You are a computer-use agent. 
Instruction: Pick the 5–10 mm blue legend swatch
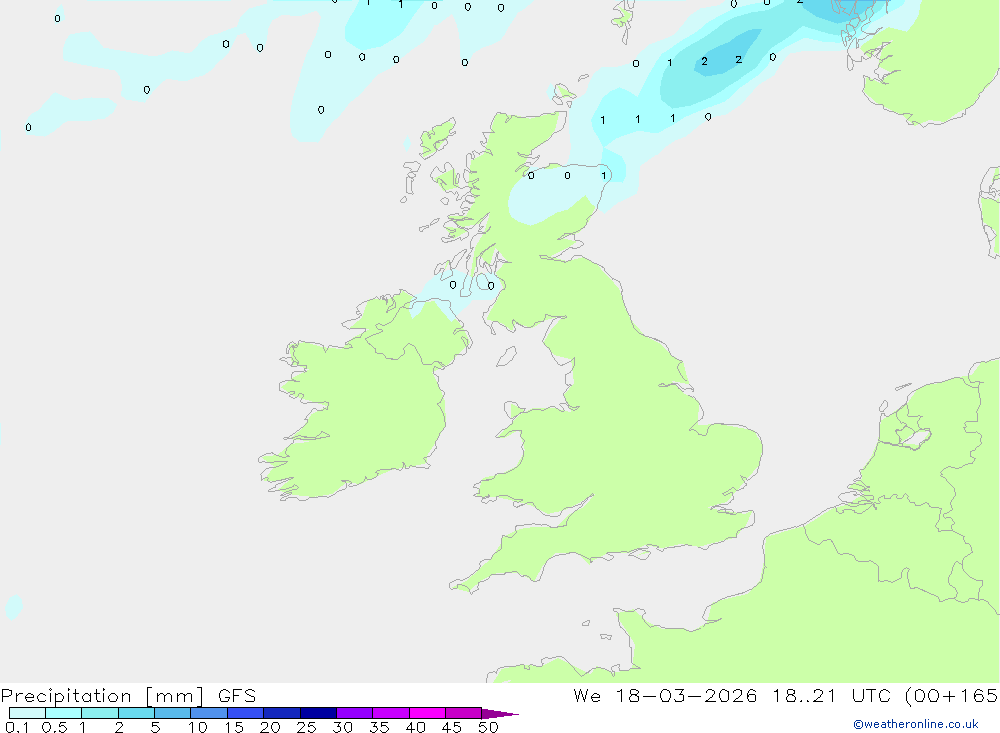(172, 713)
